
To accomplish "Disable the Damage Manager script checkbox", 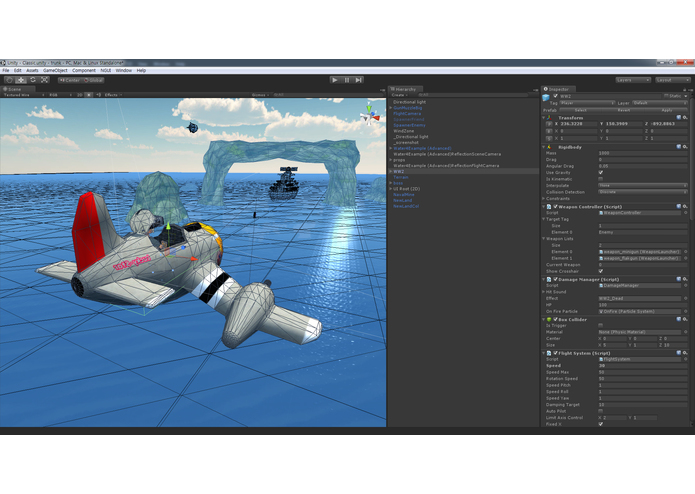I will point(555,280).
